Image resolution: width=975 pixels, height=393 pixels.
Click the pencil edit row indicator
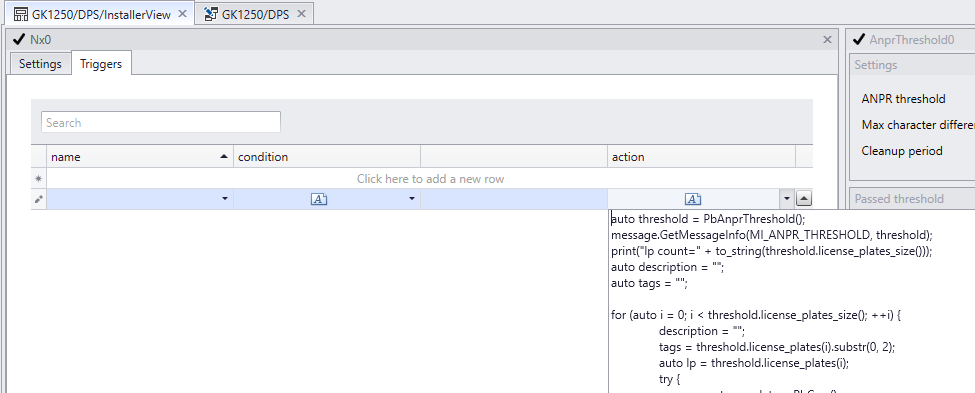pyautogui.click(x=39, y=199)
